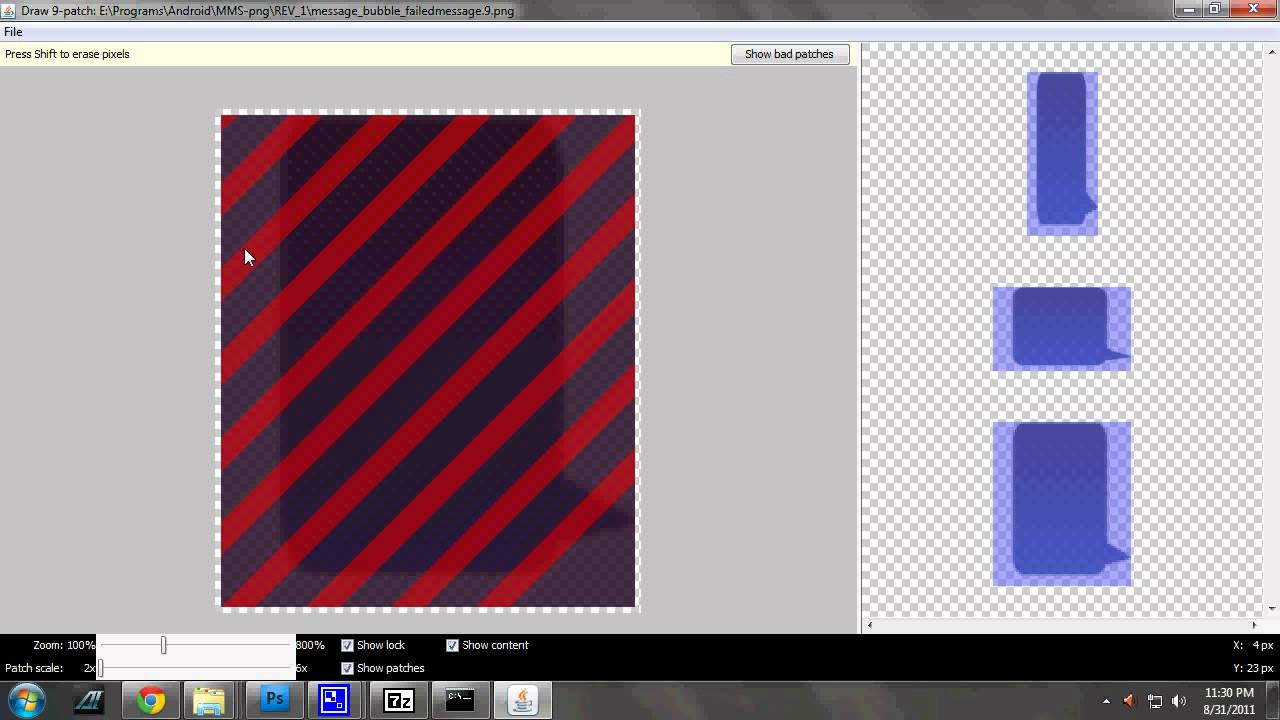
Task: Click the preview pane left scroll arrow
Action: pyautogui.click(x=870, y=625)
